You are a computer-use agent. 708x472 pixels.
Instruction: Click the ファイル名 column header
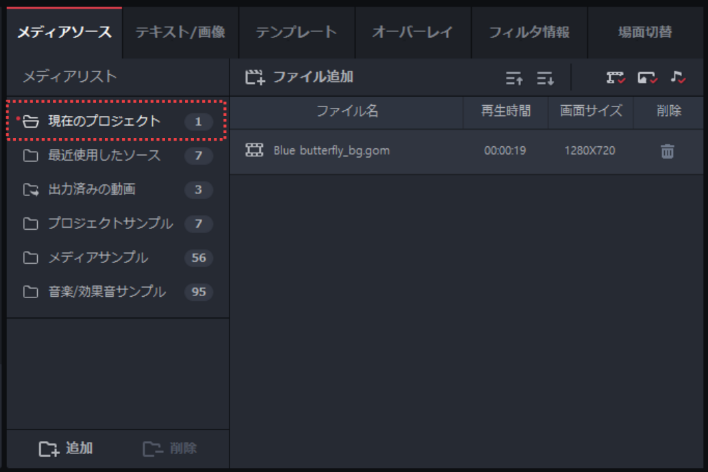347,112
